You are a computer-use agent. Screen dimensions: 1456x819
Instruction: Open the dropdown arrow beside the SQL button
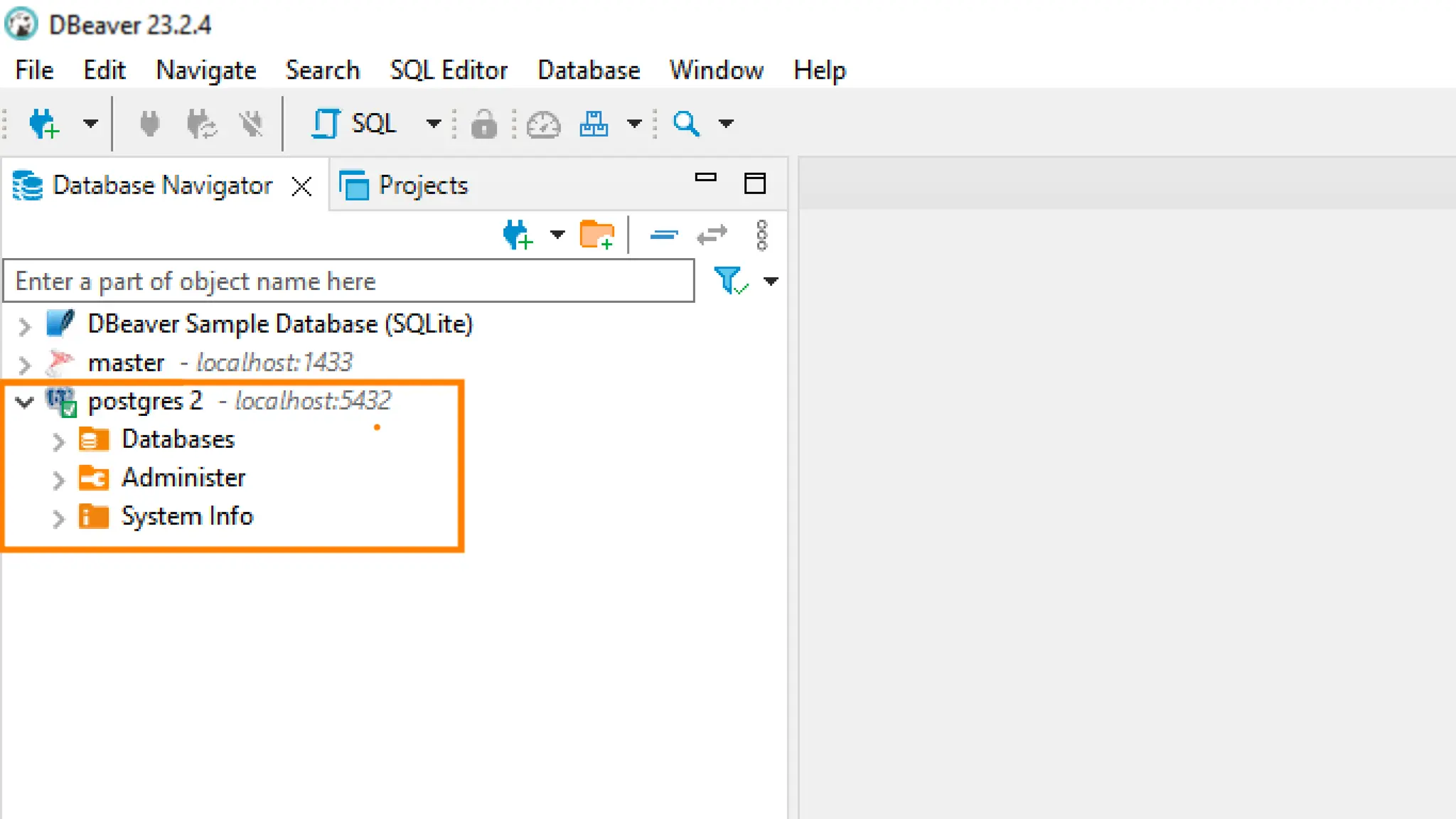coord(433,123)
